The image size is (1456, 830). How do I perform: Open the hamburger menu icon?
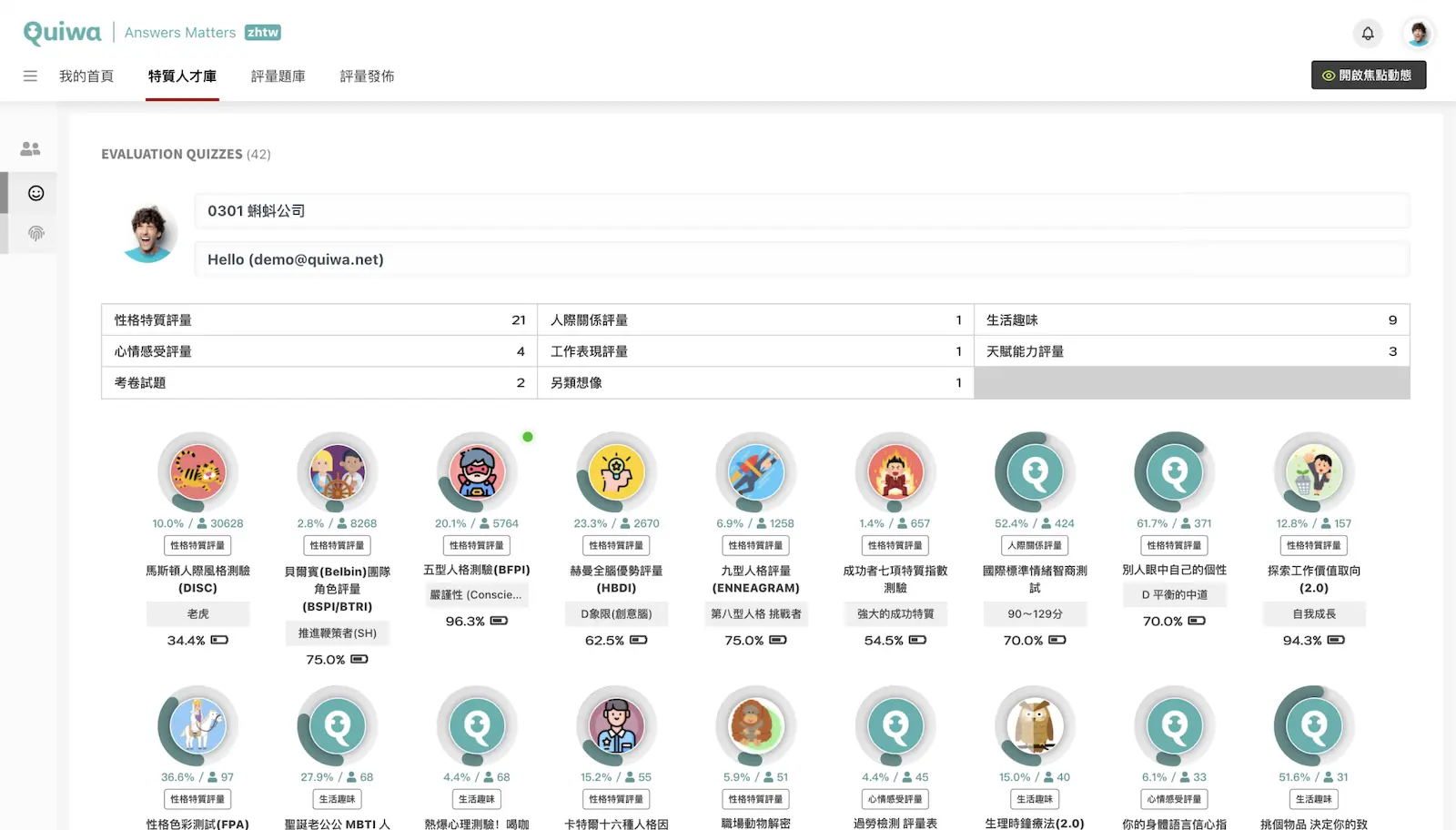point(30,76)
